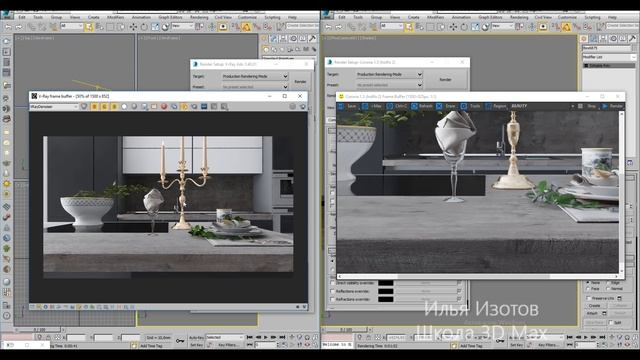Click Stop in Corona frame buffer
The image size is (640, 360).
click(587, 106)
